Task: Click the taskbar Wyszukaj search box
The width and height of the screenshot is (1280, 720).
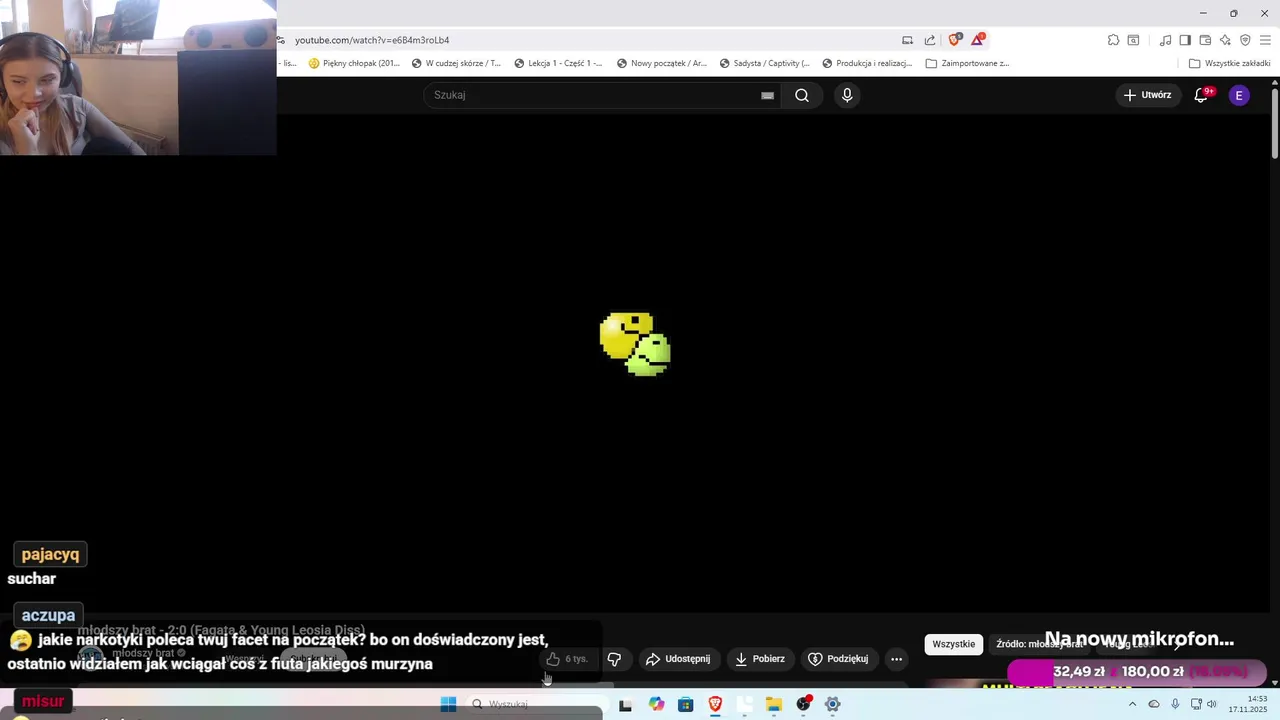Action: (x=535, y=704)
